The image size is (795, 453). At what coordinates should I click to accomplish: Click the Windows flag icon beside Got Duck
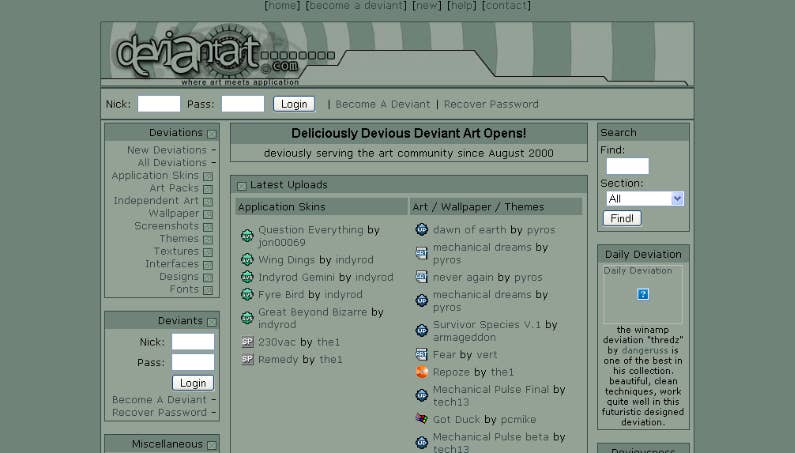(x=422, y=419)
